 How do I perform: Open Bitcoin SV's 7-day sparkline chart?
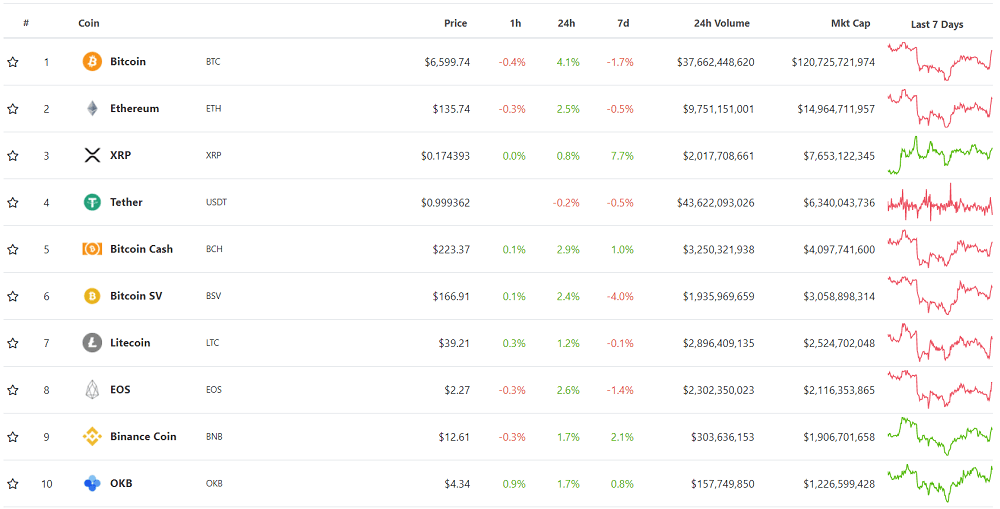click(940, 296)
